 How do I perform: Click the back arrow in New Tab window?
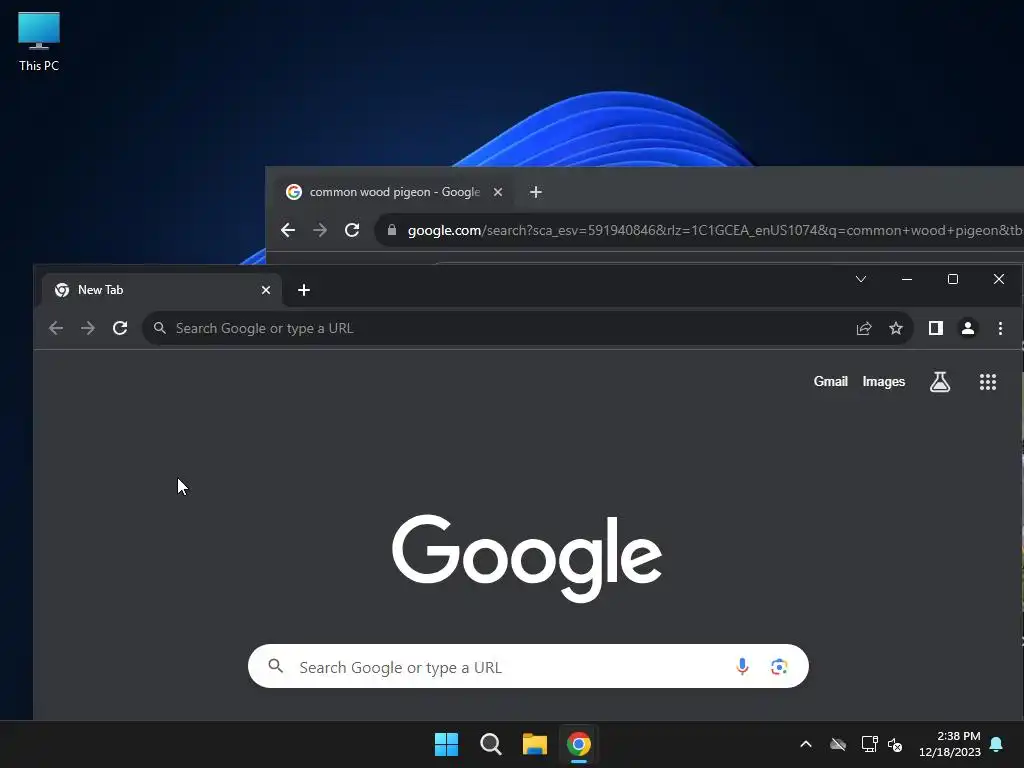coord(56,328)
